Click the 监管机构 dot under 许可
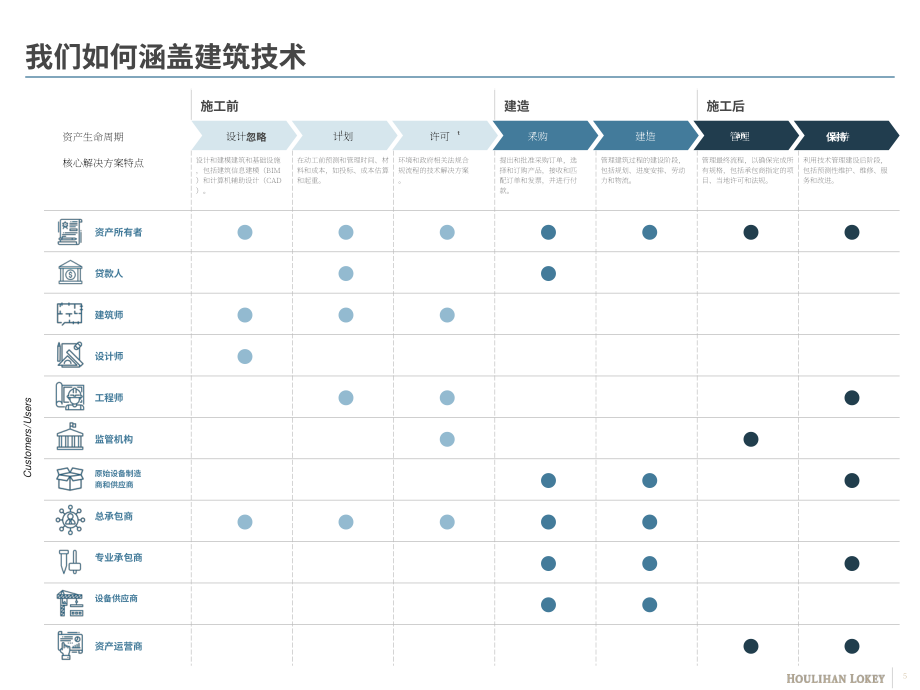Image resolution: width=920 pixels, height=690 pixels. click(447, 439)
